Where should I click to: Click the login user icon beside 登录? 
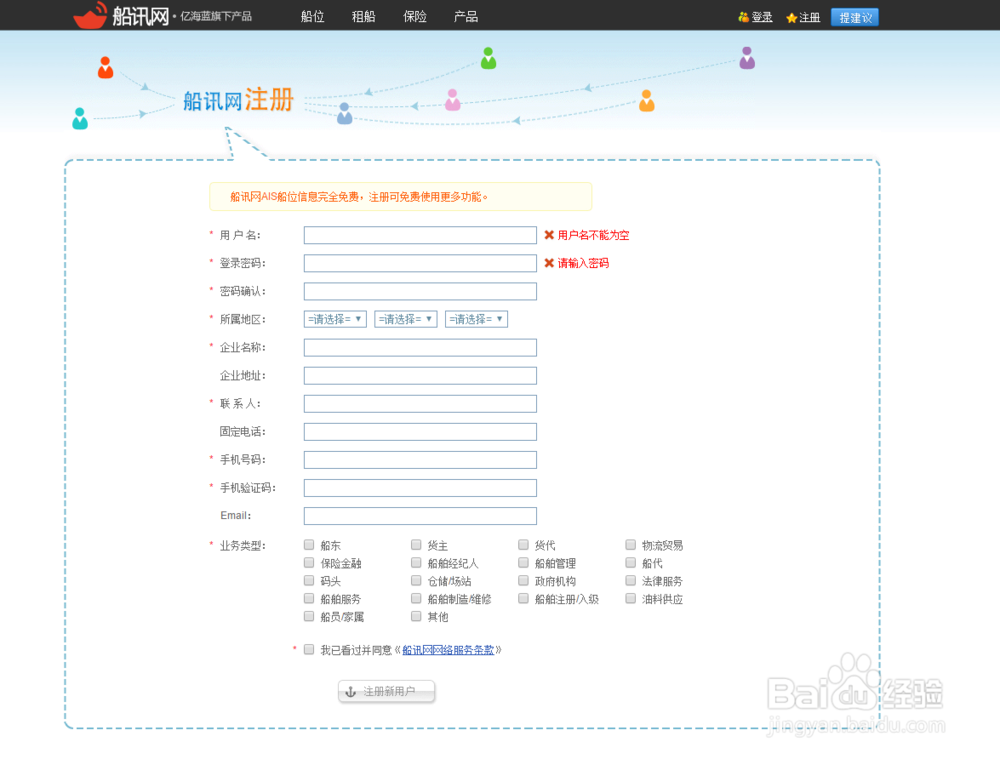[x=743, y=17]
